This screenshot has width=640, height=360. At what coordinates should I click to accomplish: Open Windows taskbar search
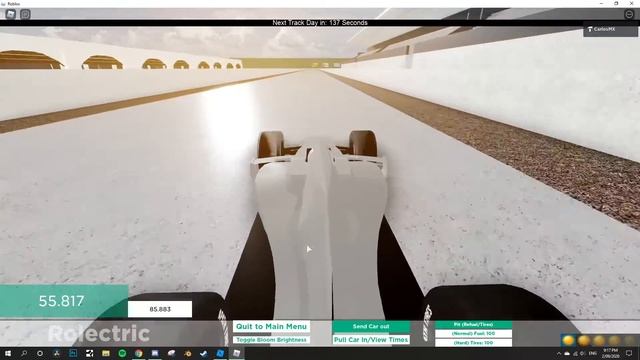(24, 353)
